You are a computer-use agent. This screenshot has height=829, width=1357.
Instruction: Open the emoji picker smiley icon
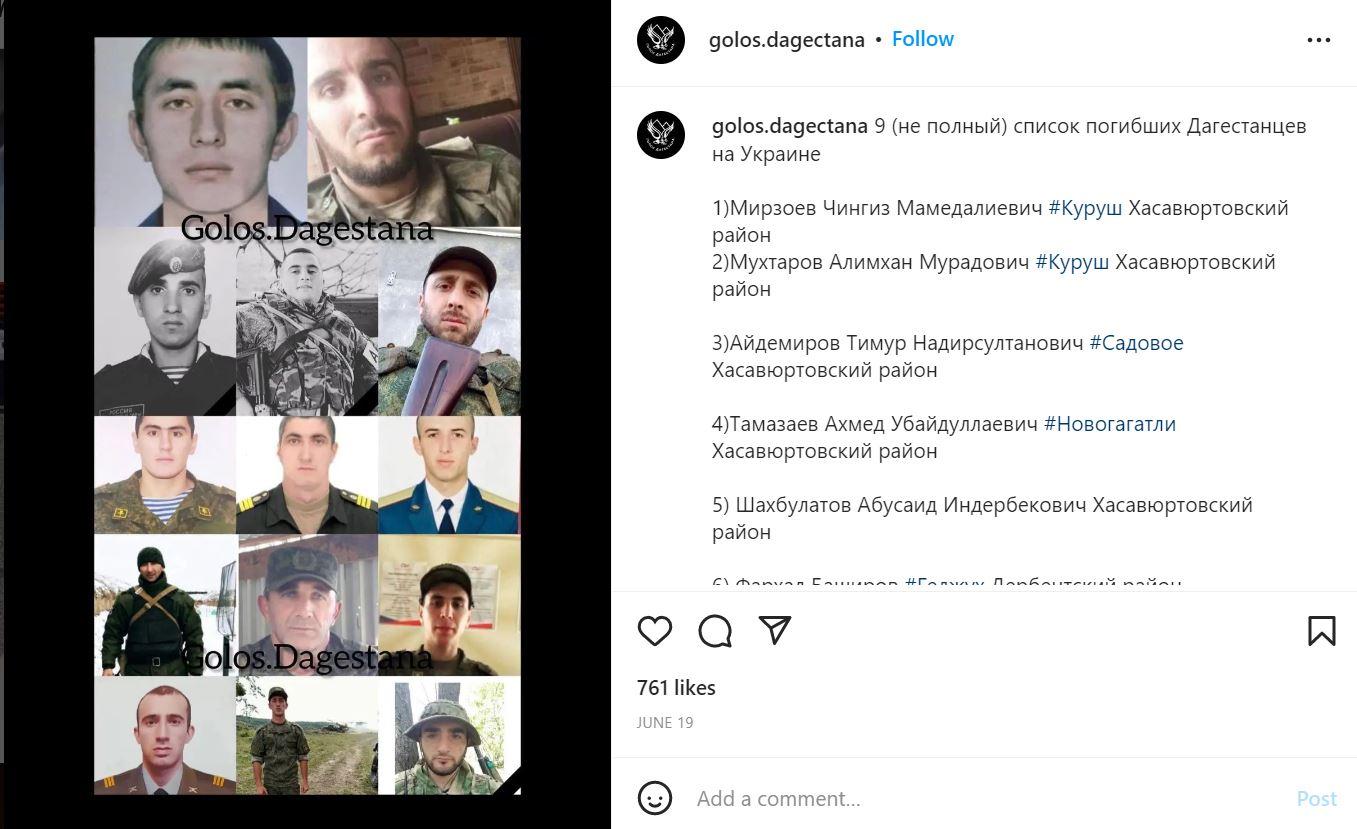tap(655, 798)
